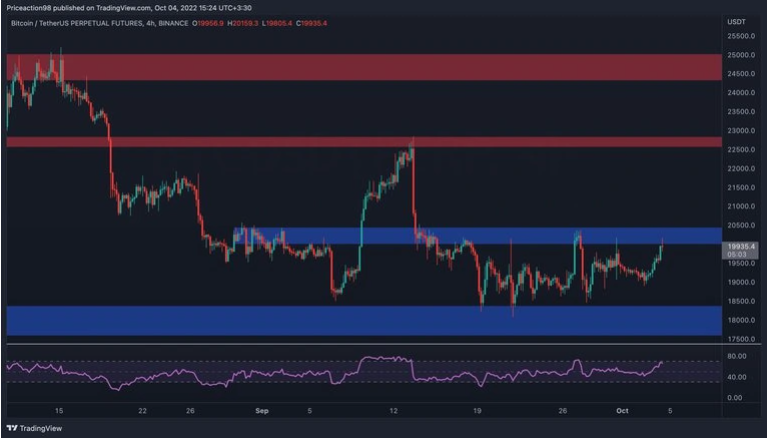768x440 pixels.
Task: Click the 26 date label just before Sep
Action: 190,411
